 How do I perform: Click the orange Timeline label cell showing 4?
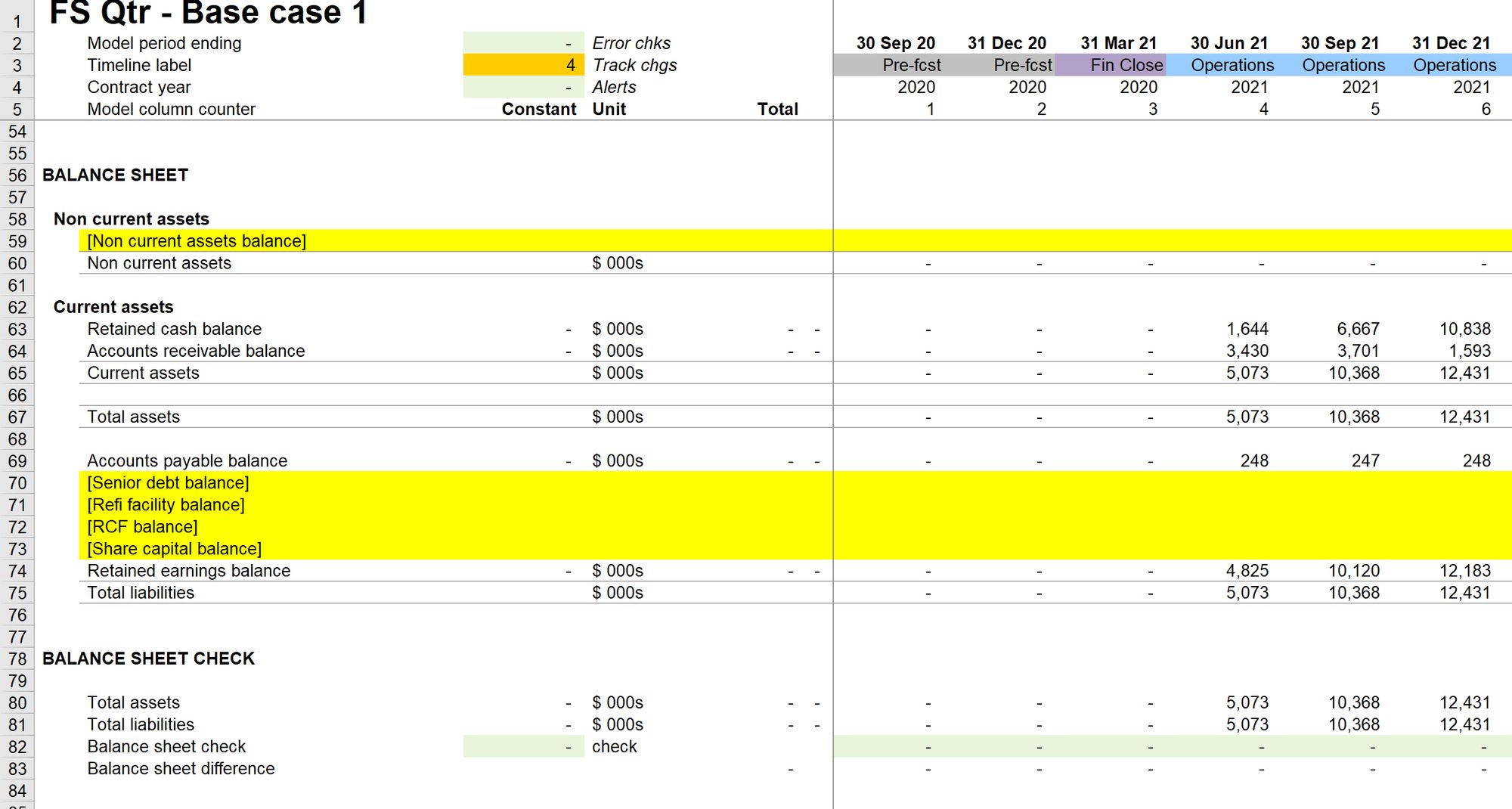point(523,65)
